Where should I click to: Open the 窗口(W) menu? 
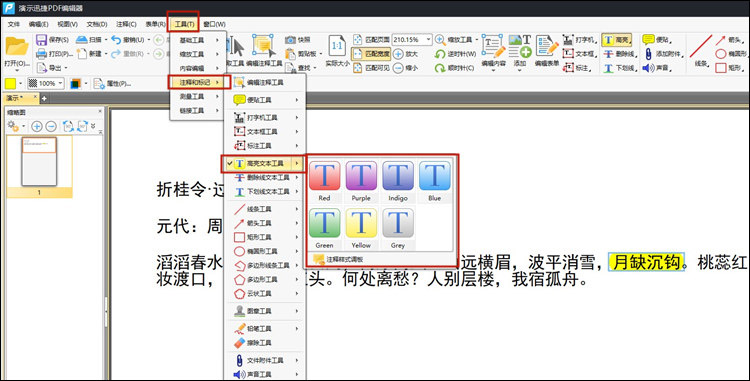point(214,24)
